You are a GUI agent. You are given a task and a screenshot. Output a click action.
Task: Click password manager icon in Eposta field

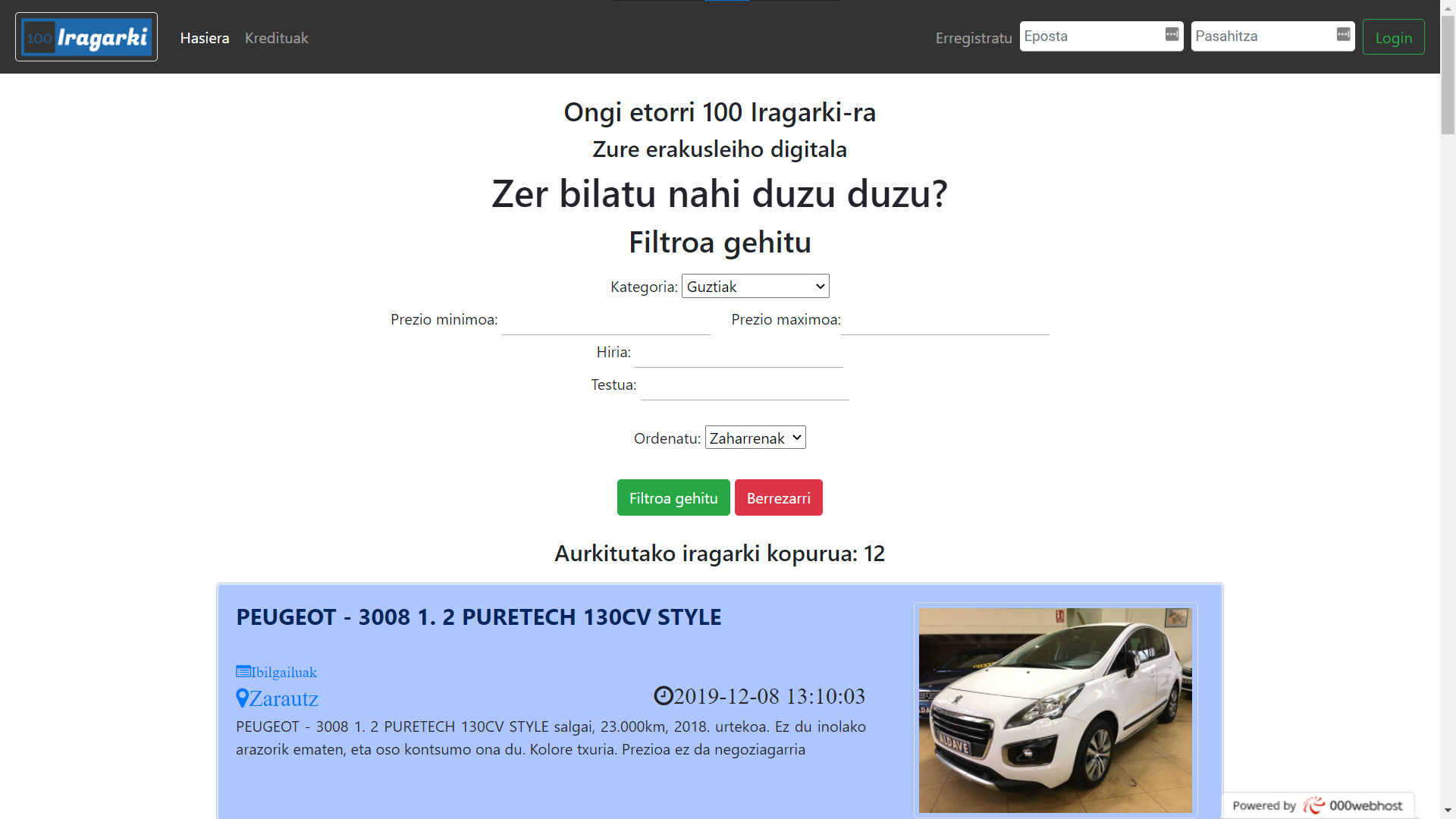1172,35
